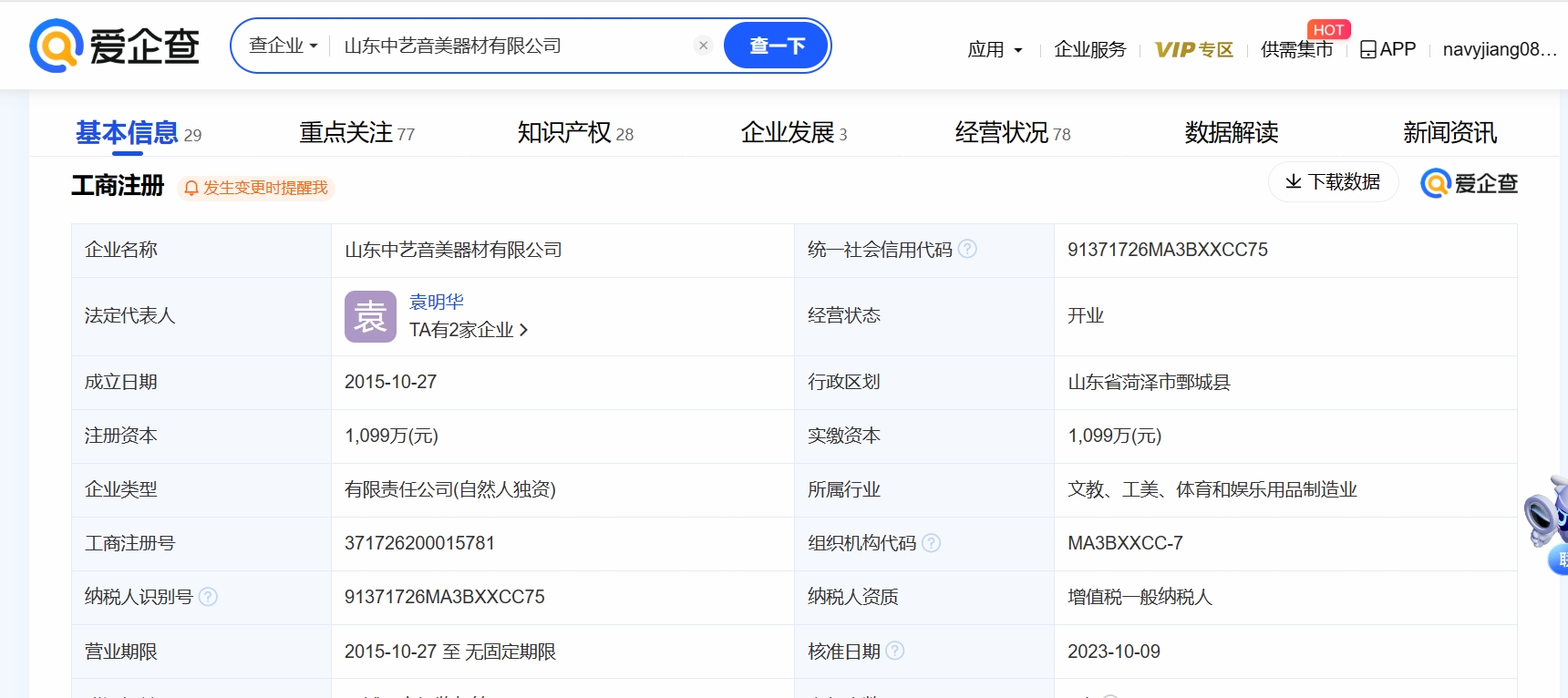The image size is (1568, 698).
Task: Expand the 应用 dropdown menu
Action: click(995, 49)
